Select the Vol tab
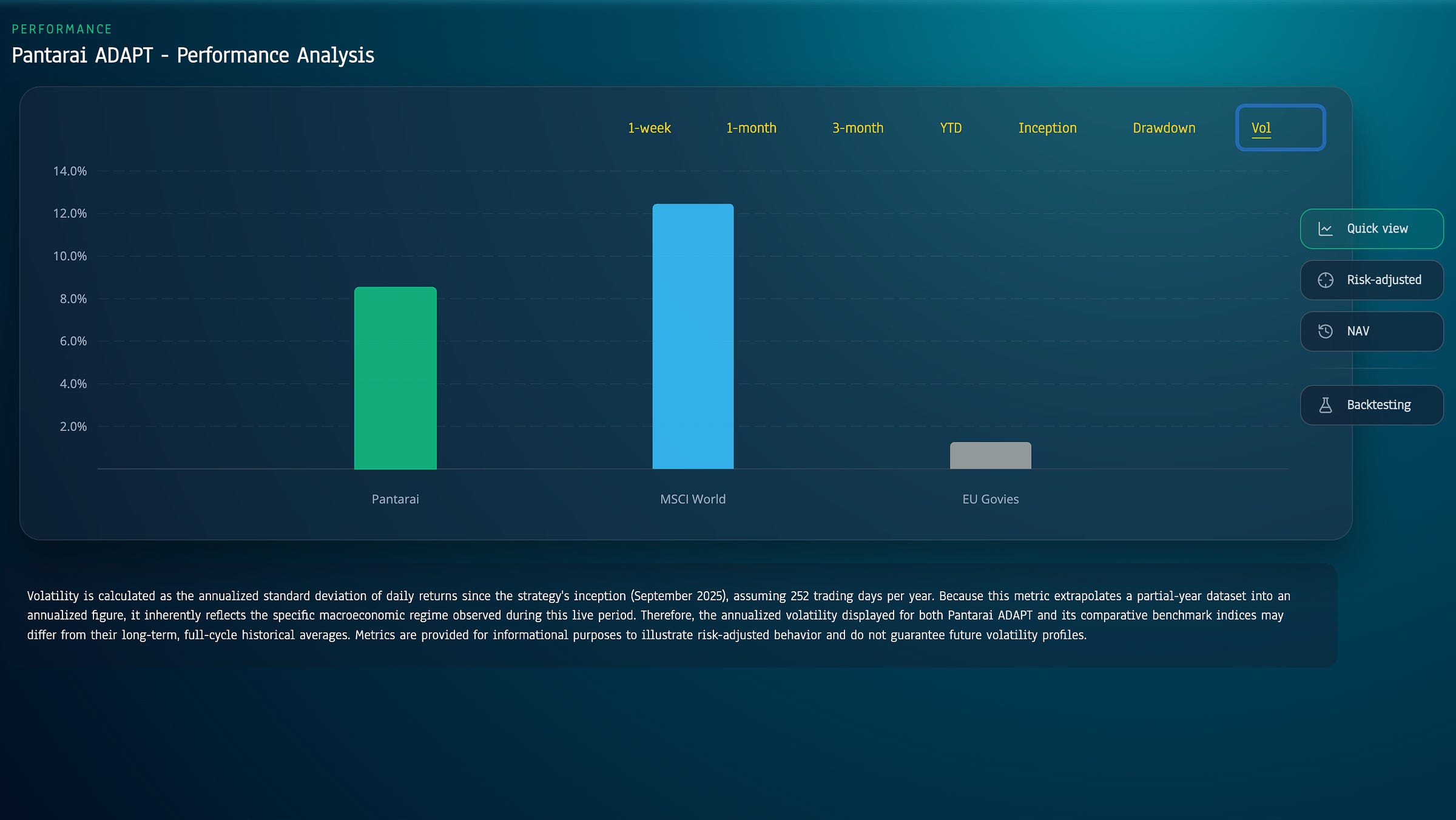Image resolution: width=1456 pixels, height=820 pixels. pos(1280,128)
